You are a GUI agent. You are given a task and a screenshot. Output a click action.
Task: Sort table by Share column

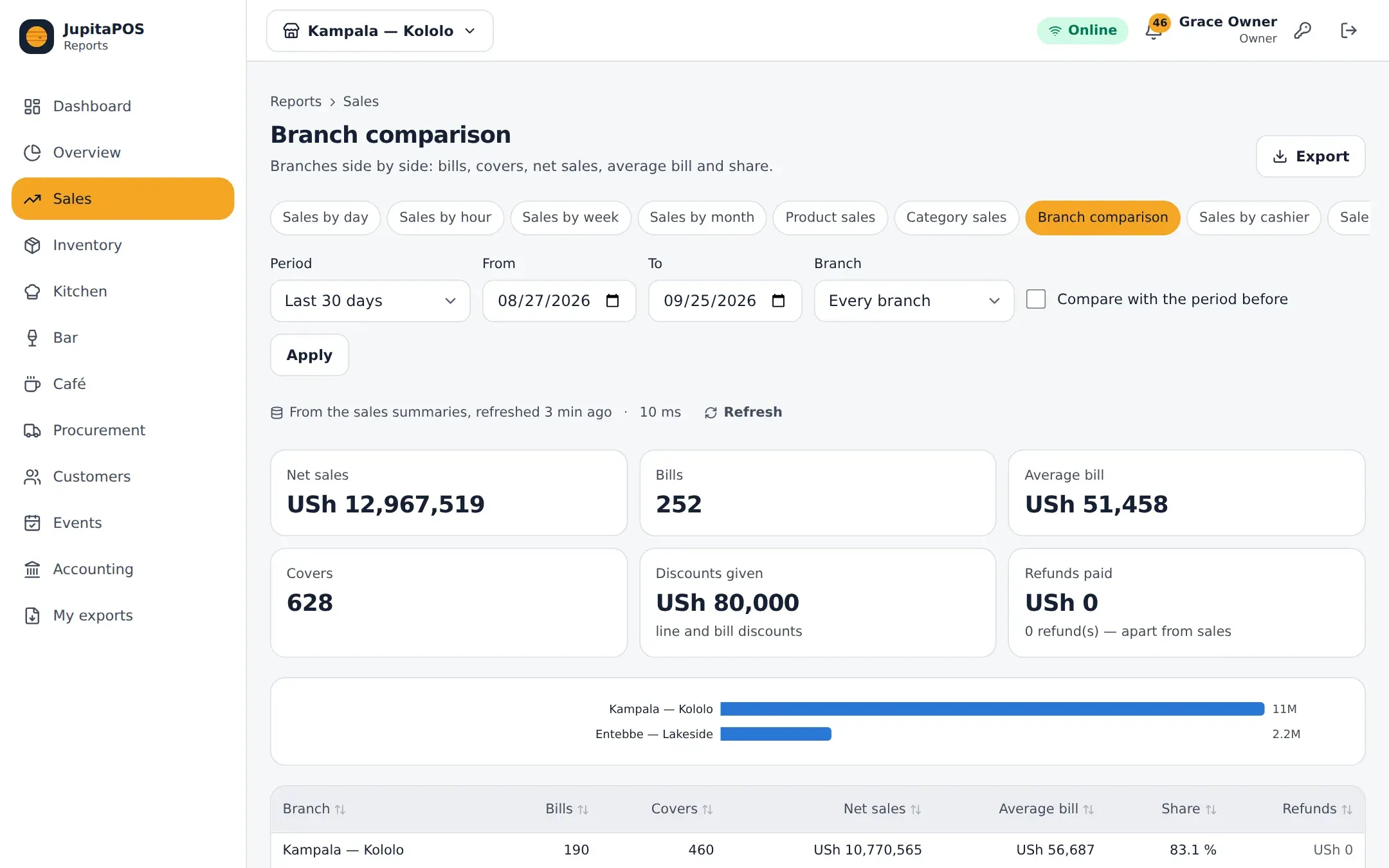pos(1188,809)
